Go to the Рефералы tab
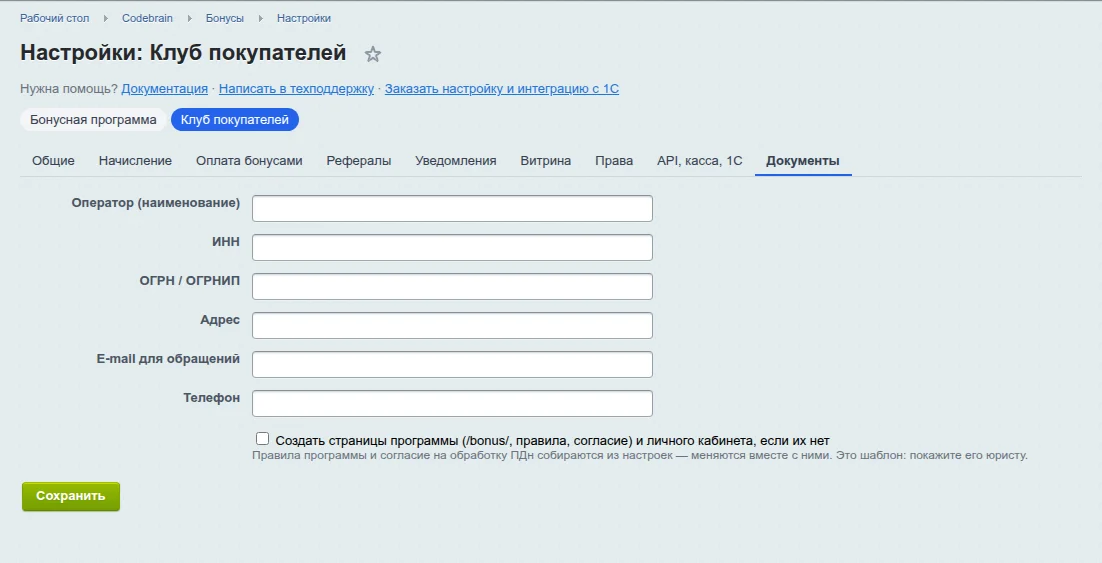 (x=358, y=161)
